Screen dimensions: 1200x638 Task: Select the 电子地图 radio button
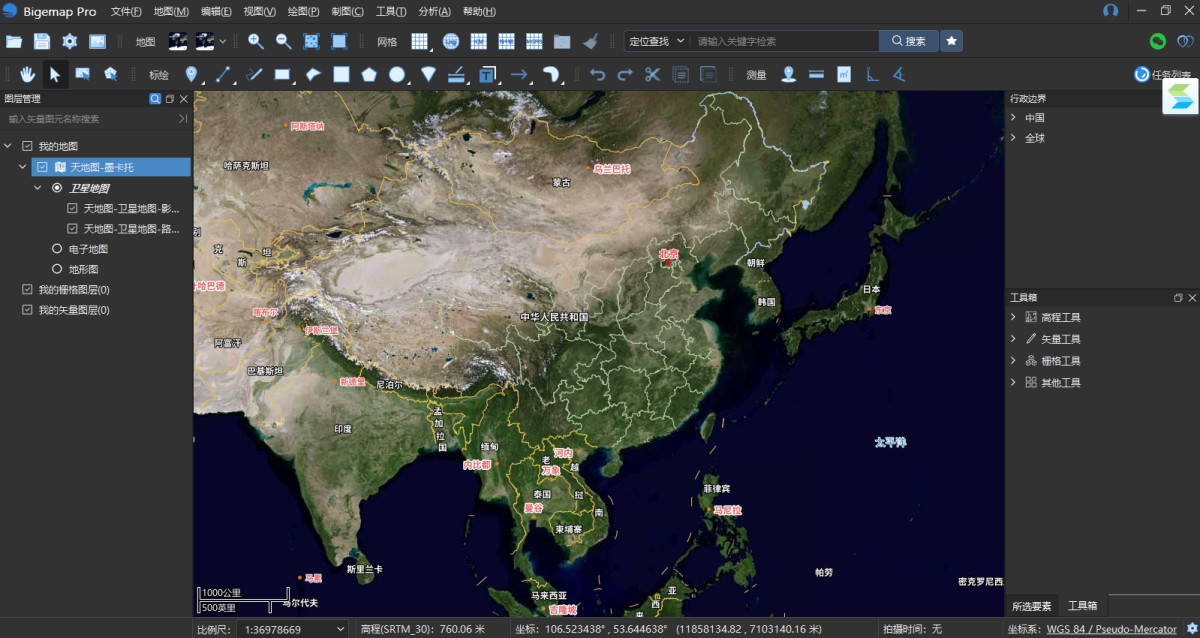(57, 249)
